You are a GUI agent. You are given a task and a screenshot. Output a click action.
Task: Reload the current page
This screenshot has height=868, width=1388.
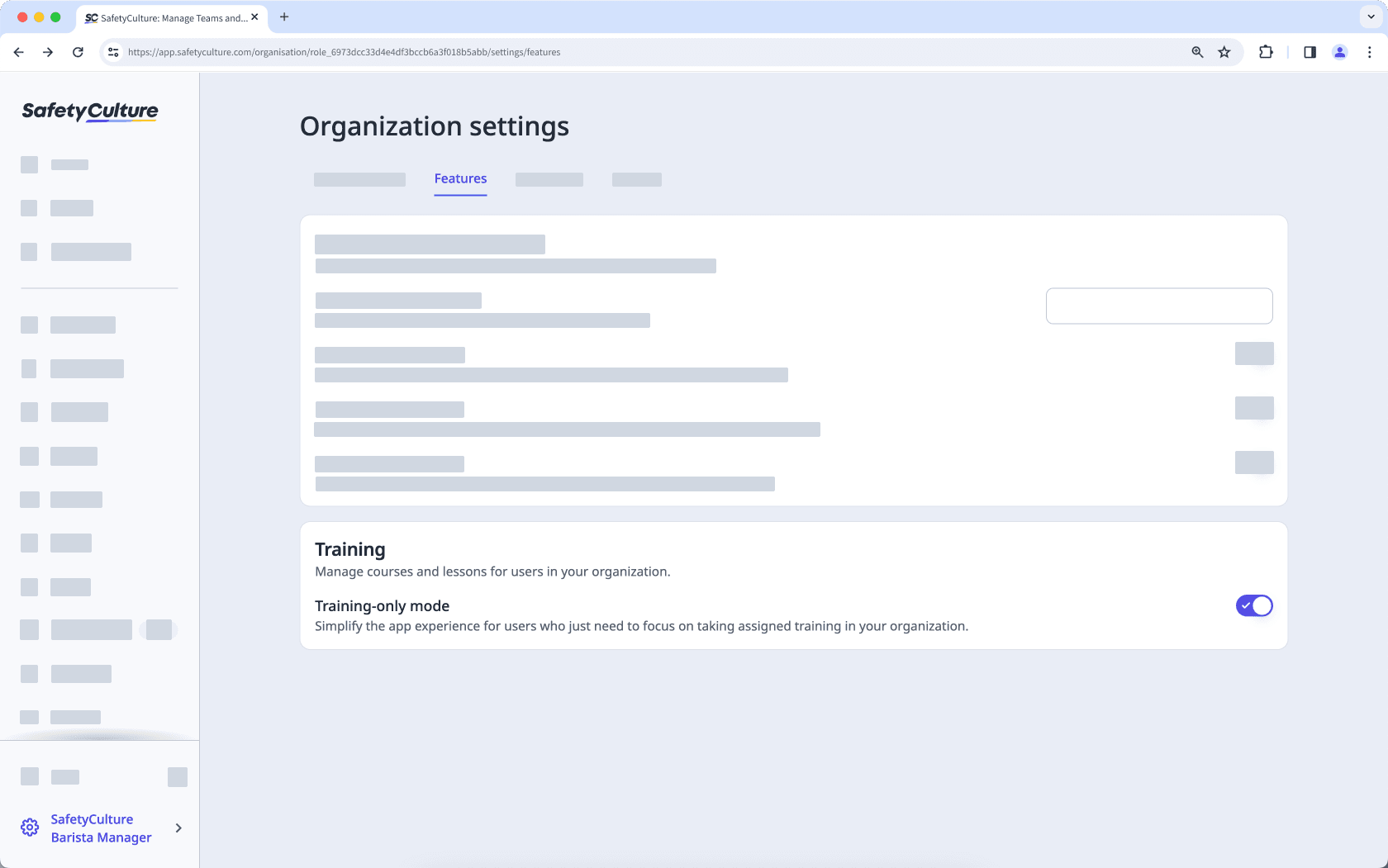click(x=78, y=51)
